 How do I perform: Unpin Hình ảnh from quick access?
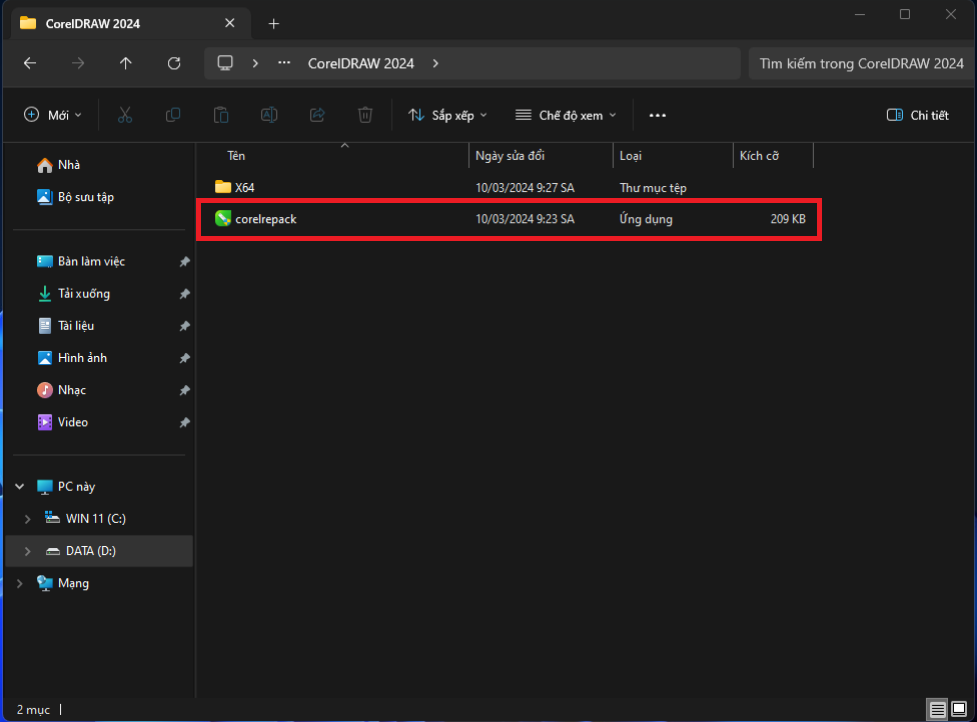[x=184, y=358]
